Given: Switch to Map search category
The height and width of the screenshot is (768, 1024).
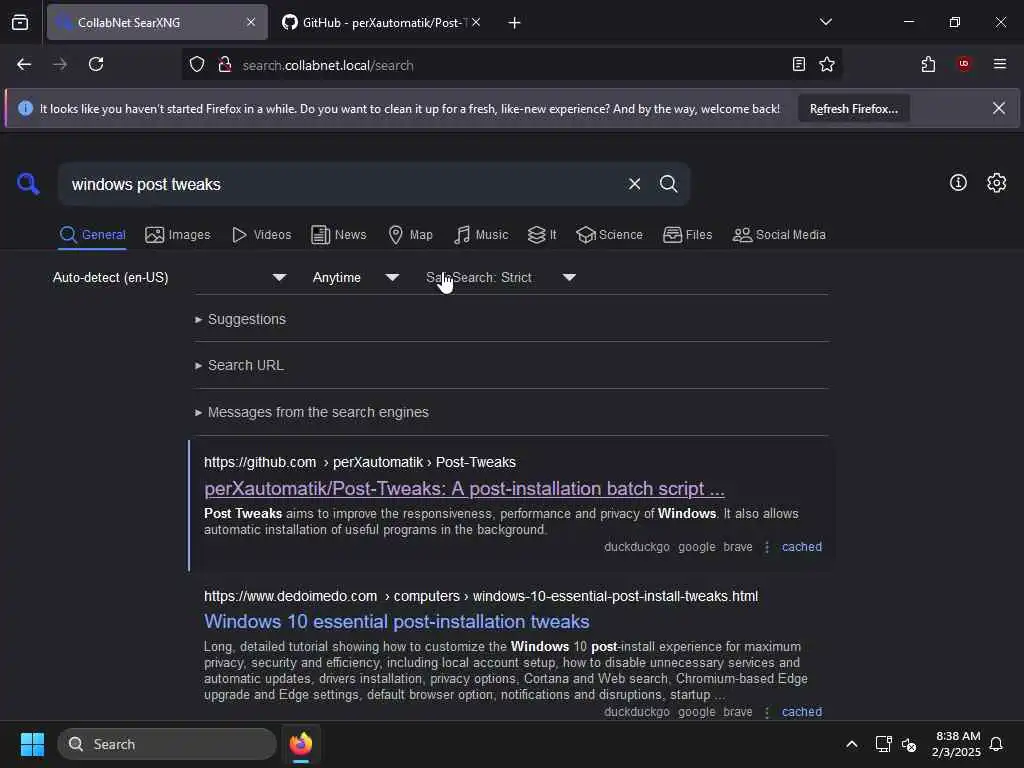Looking at the screenshot, I should point(410,235).
